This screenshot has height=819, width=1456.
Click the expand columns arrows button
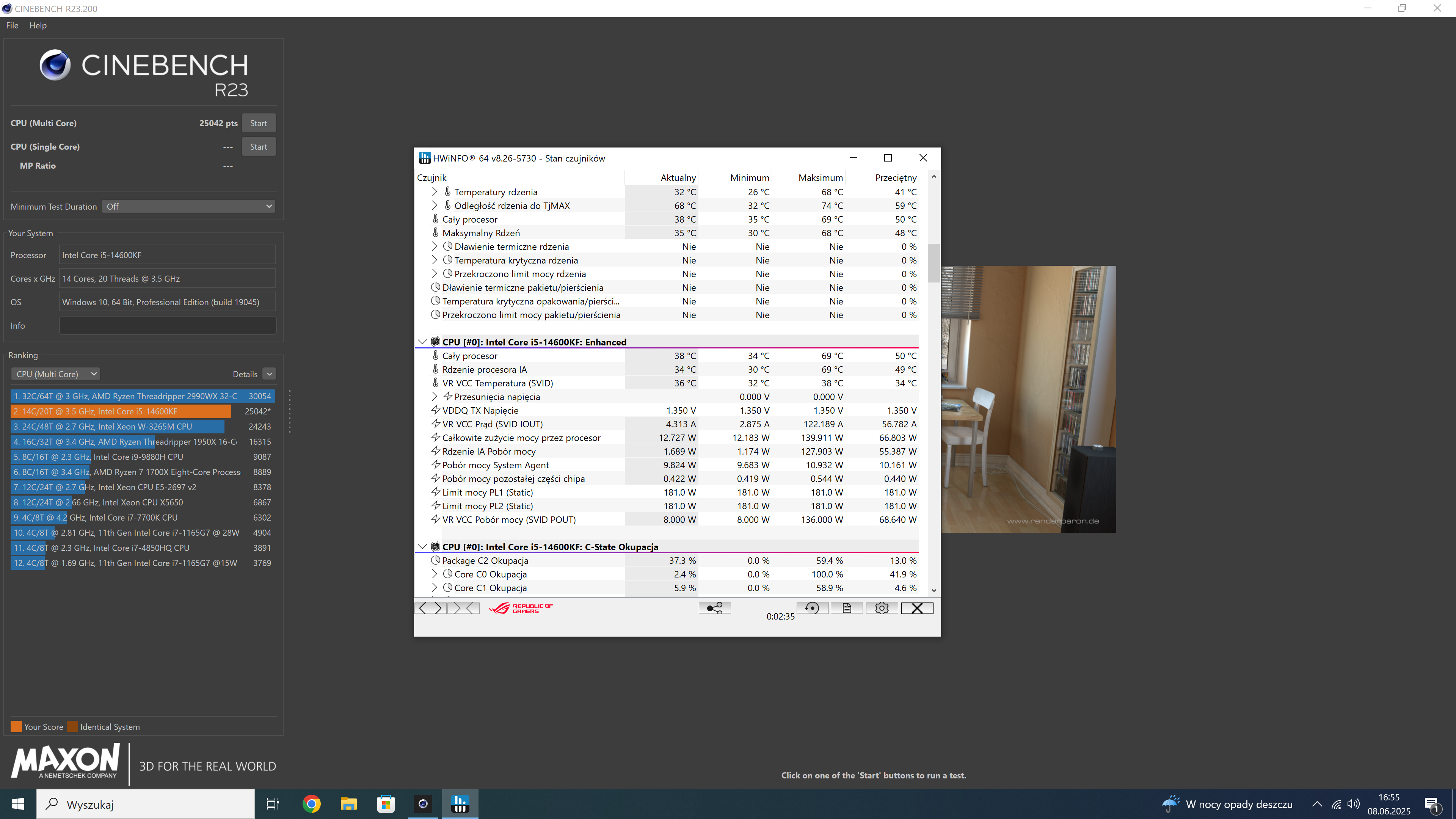coord(430,608)
